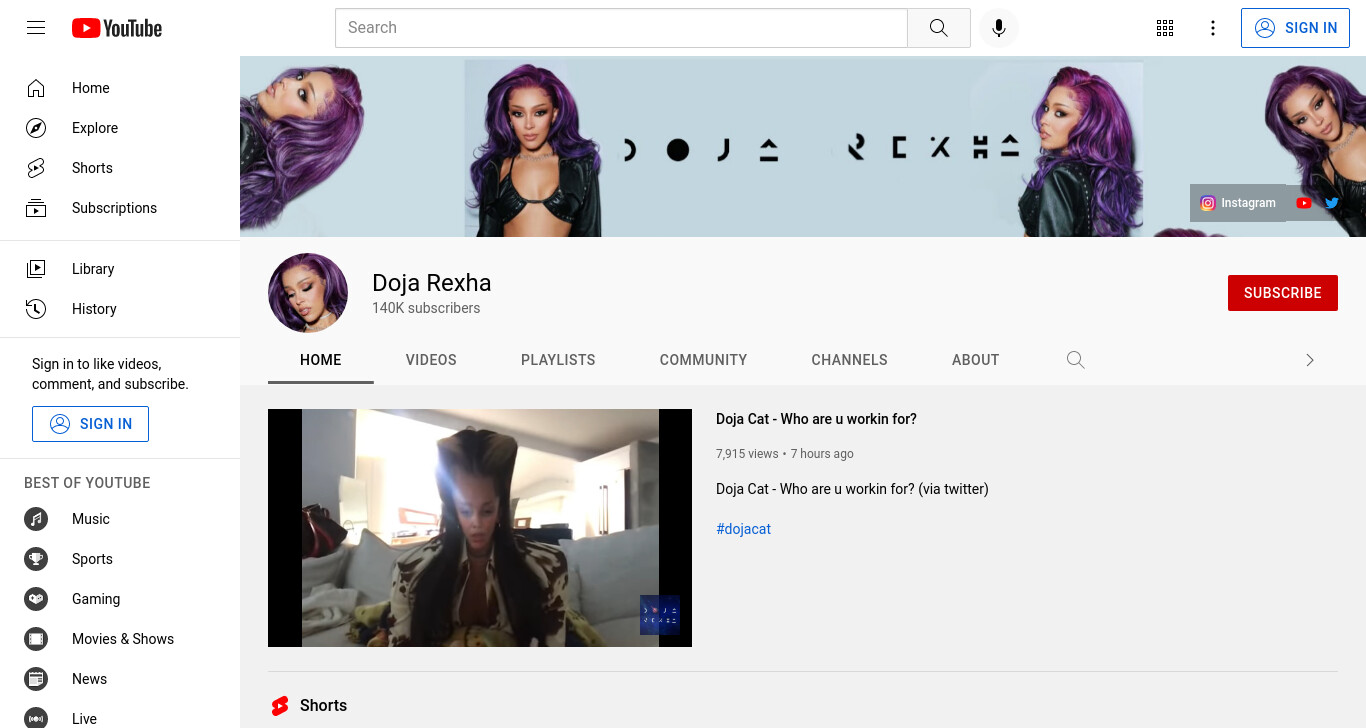Click the 140K subscribers text

click(x=426, y=308)
